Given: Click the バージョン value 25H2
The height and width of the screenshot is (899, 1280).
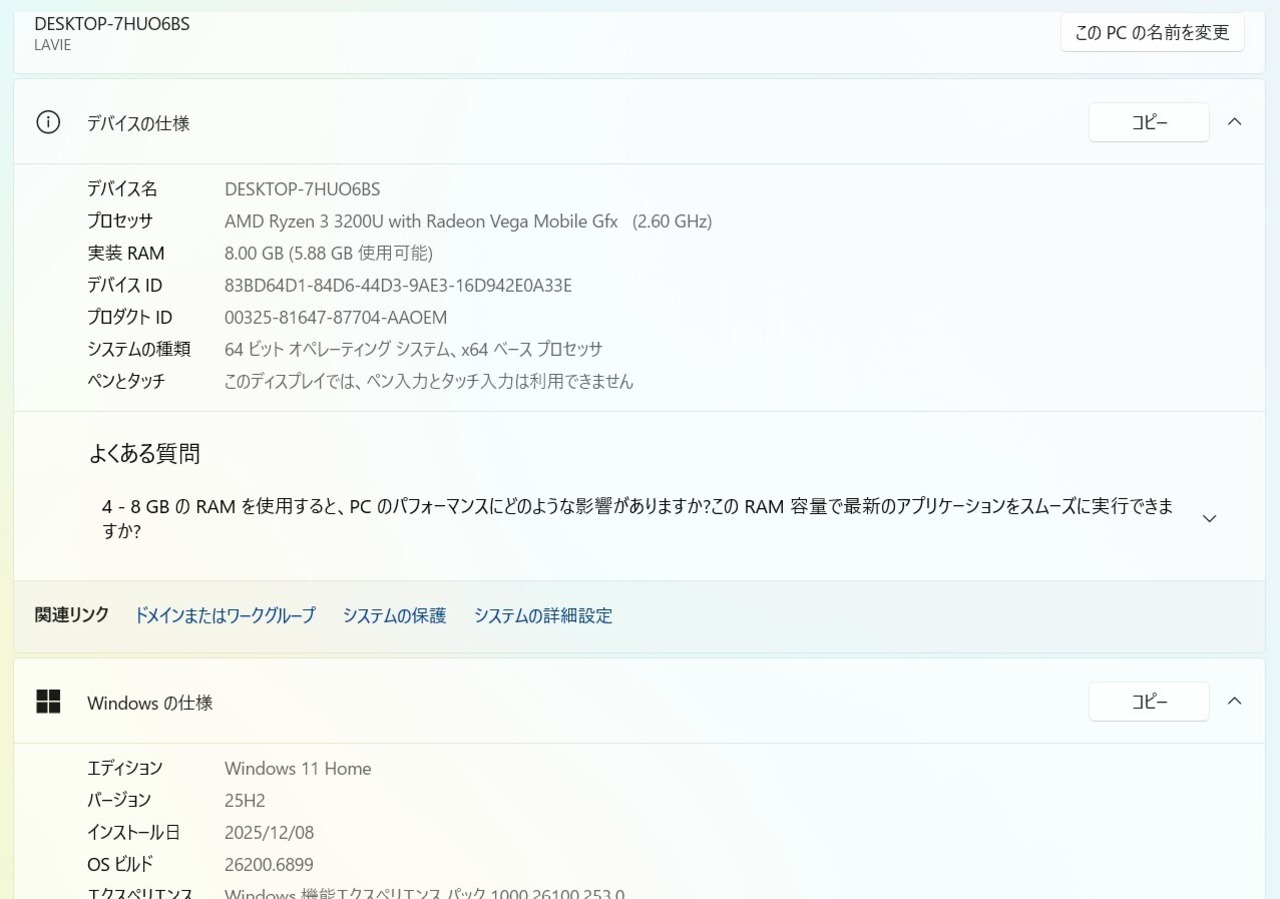Looking at the screenshot, I should point(244,801).
